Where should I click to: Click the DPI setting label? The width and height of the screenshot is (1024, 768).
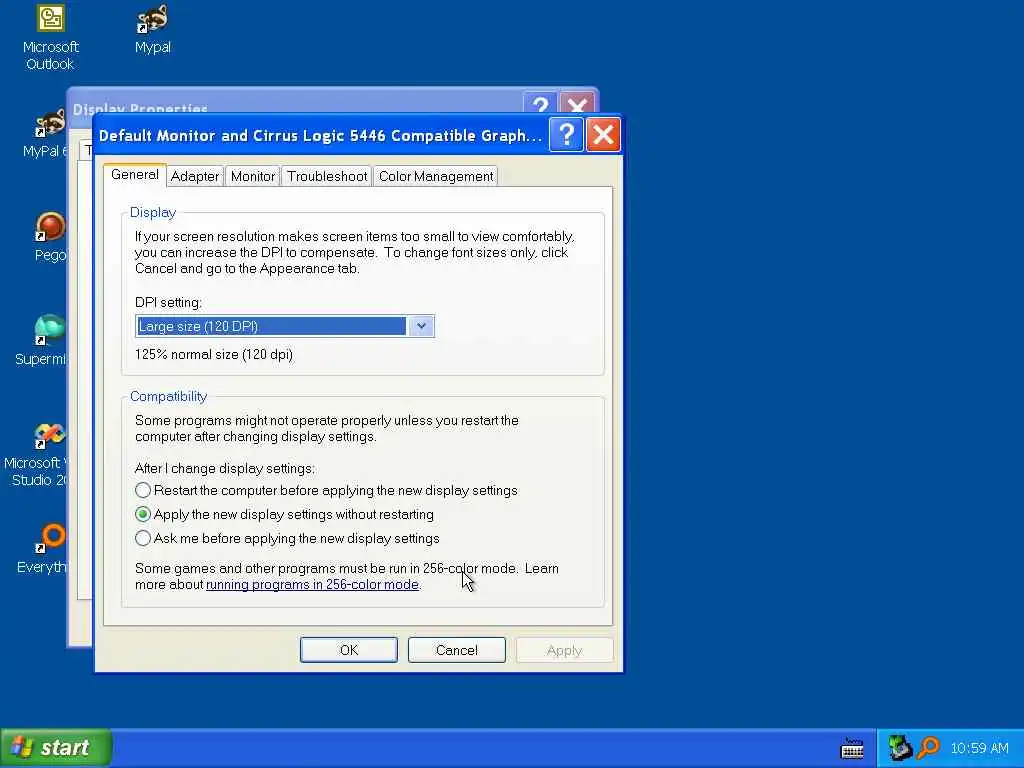(x=168, y=302)
